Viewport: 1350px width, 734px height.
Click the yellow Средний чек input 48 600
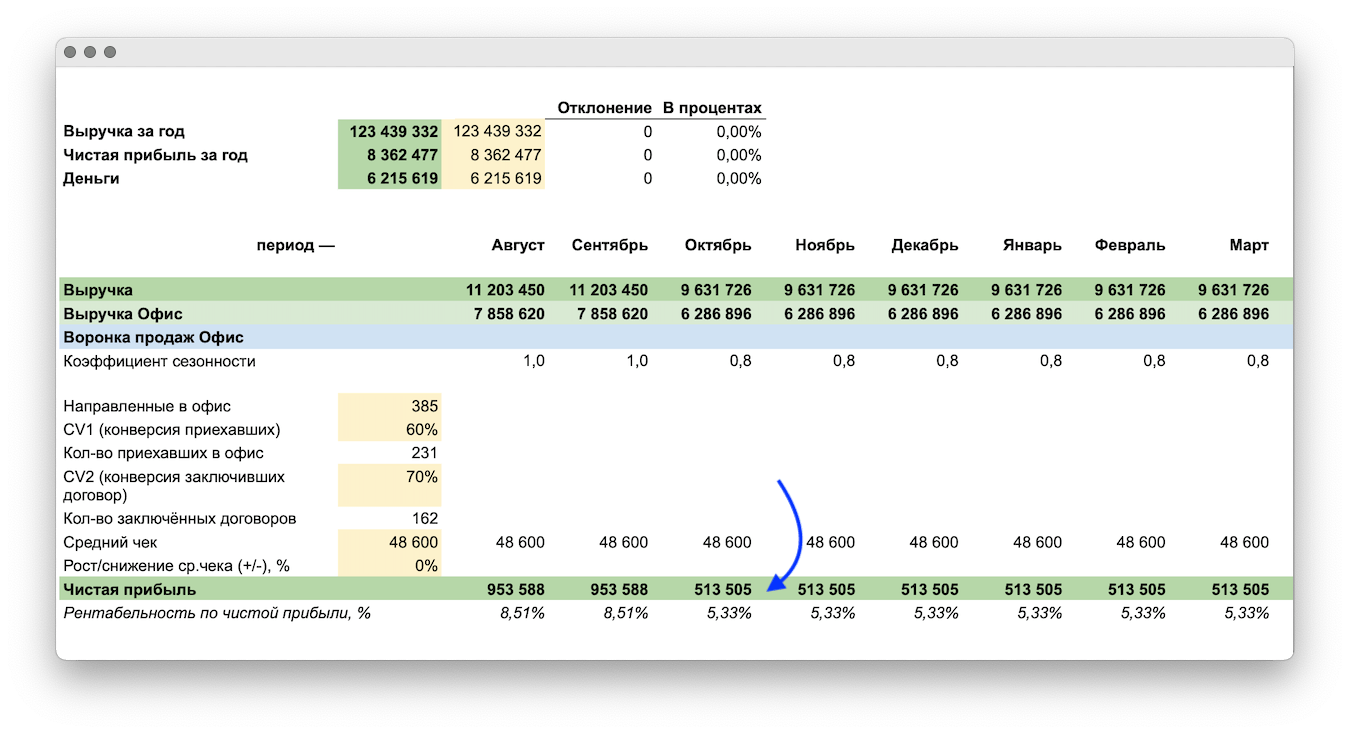[x=390, y=542]
